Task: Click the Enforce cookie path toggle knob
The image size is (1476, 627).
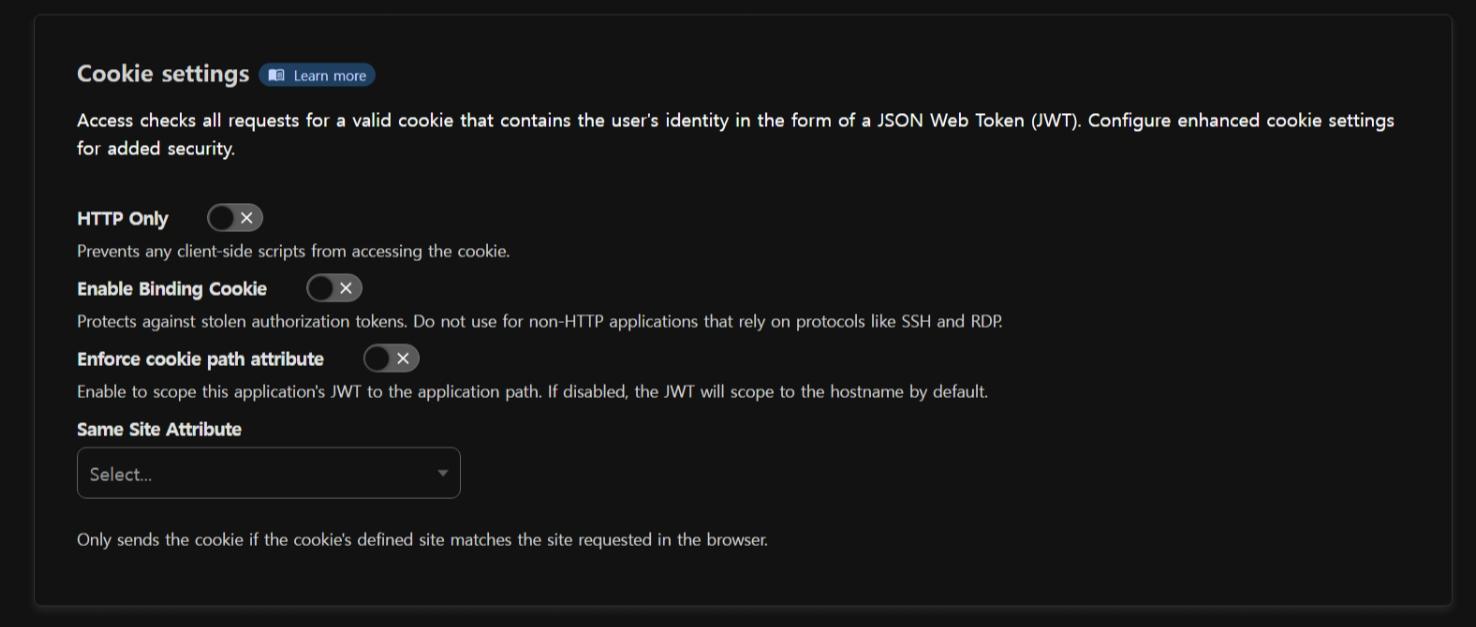Action: [377, 358]
